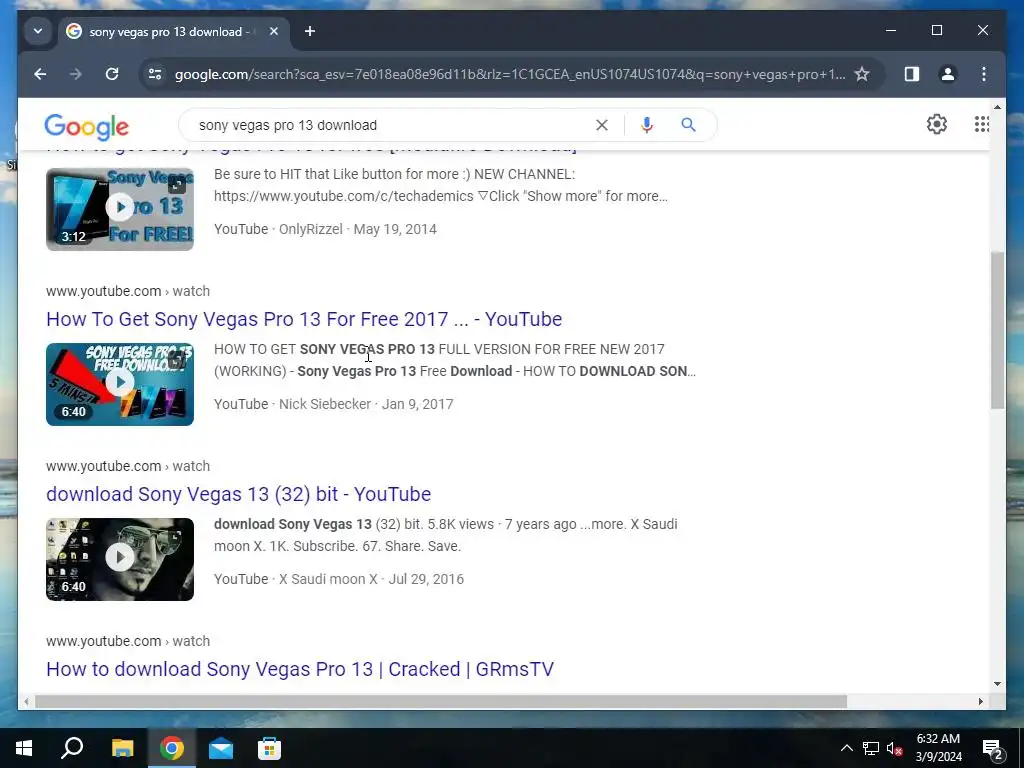Open a new tab with plus button
This screenshot has height=768, width=1024.
click(310, 31)
